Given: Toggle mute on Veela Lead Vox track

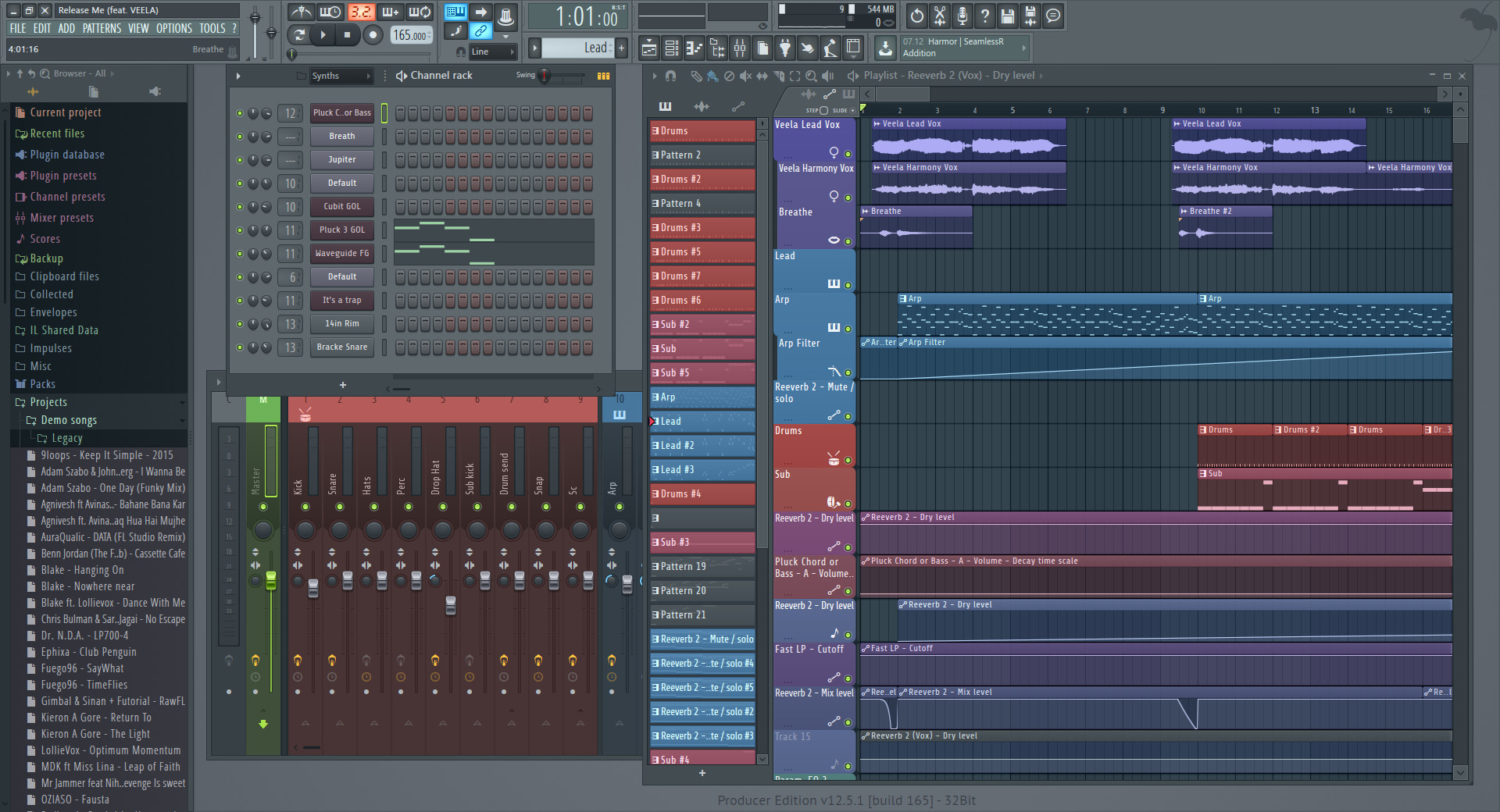Looking at the screenshot, I should coord(848,154).
